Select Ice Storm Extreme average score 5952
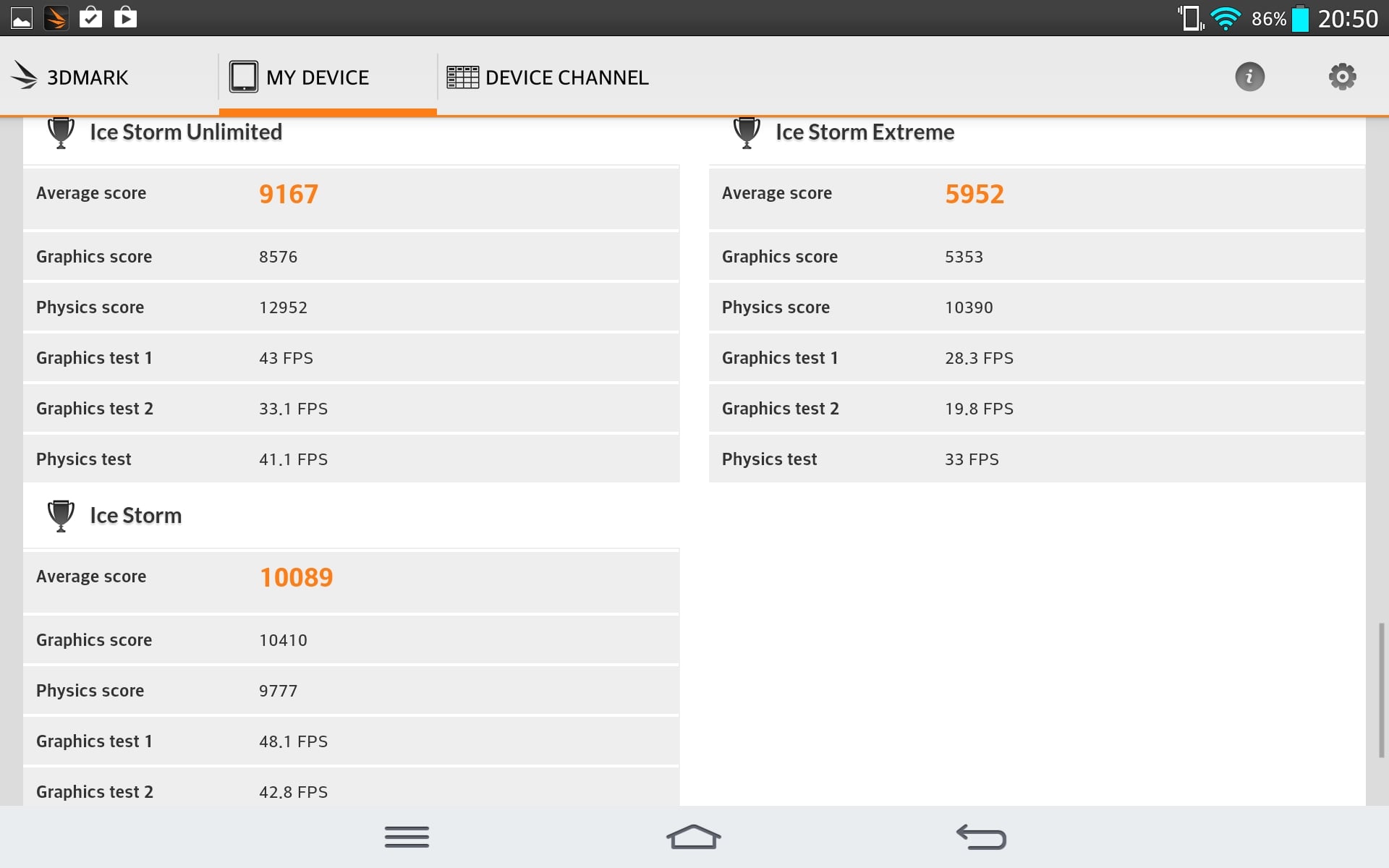1389x868 pixels. coord(974,194)
